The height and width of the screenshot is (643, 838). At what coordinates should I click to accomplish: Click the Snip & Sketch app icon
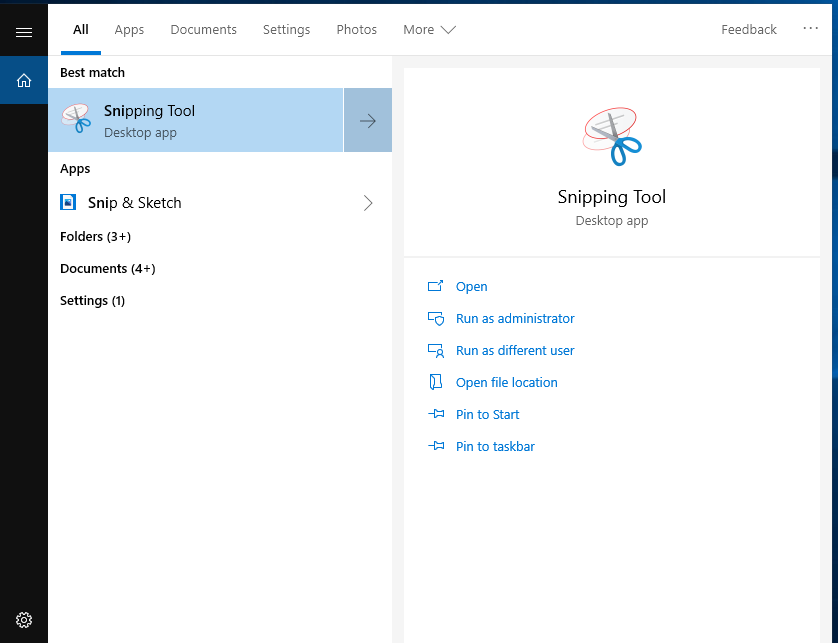coord(68,202)
